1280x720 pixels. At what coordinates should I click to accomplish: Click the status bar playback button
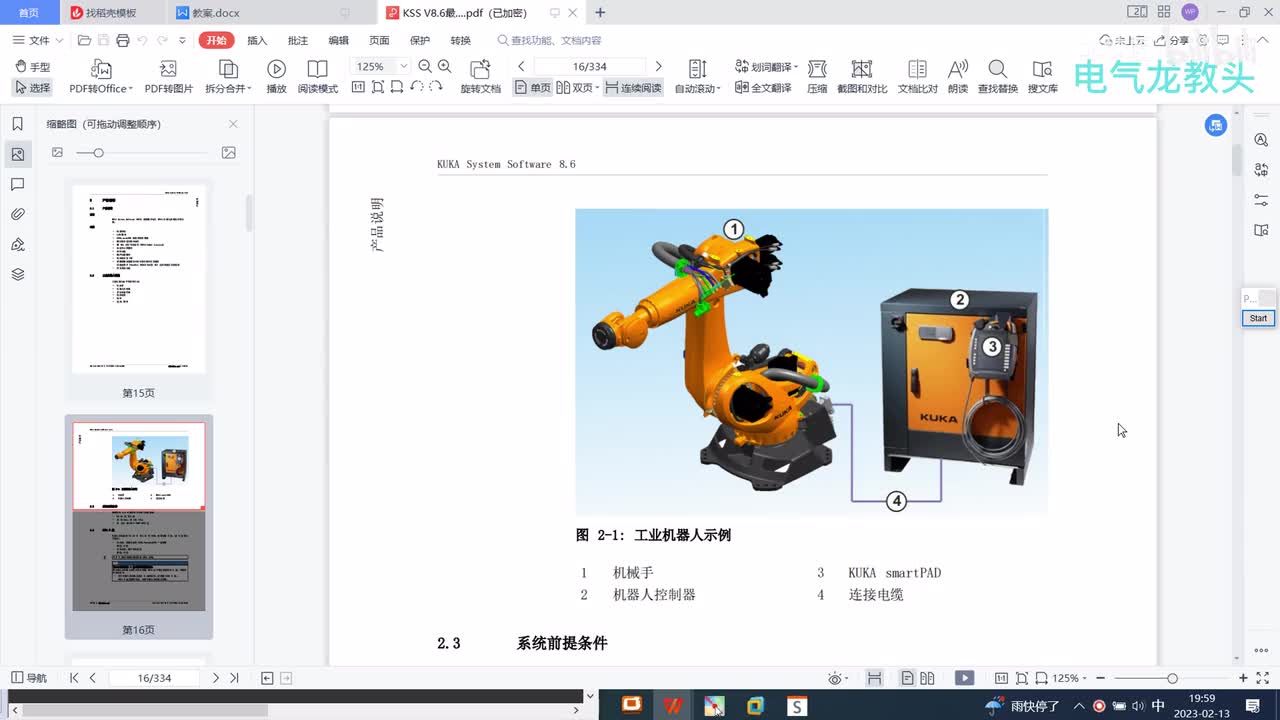click(964, 677)
